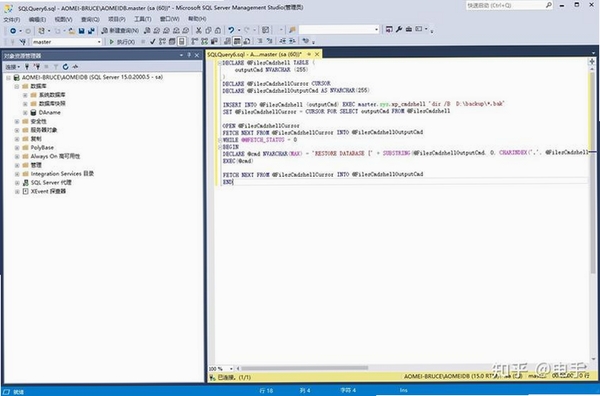Image resolution: width=600 pixels, height=396 pixels.
Task: Open the 视图(V) menu
Action: pos(63,19)
